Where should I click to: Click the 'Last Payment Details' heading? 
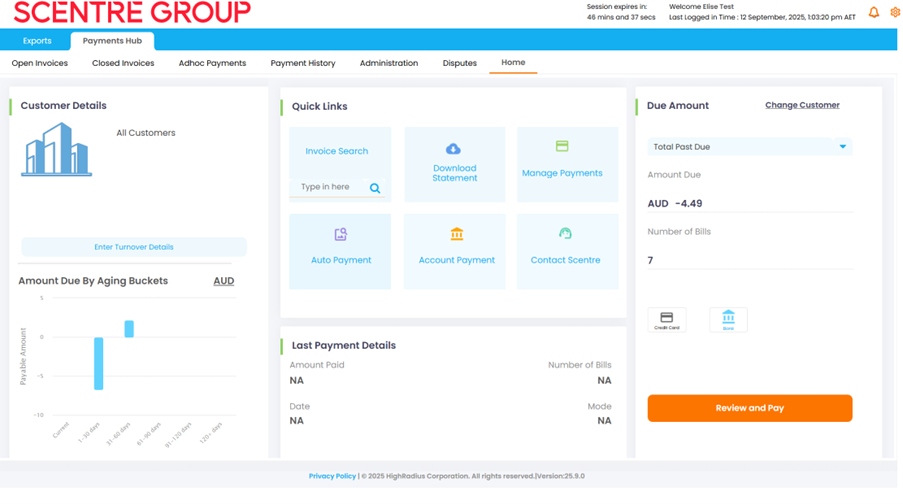click(344, 346)
